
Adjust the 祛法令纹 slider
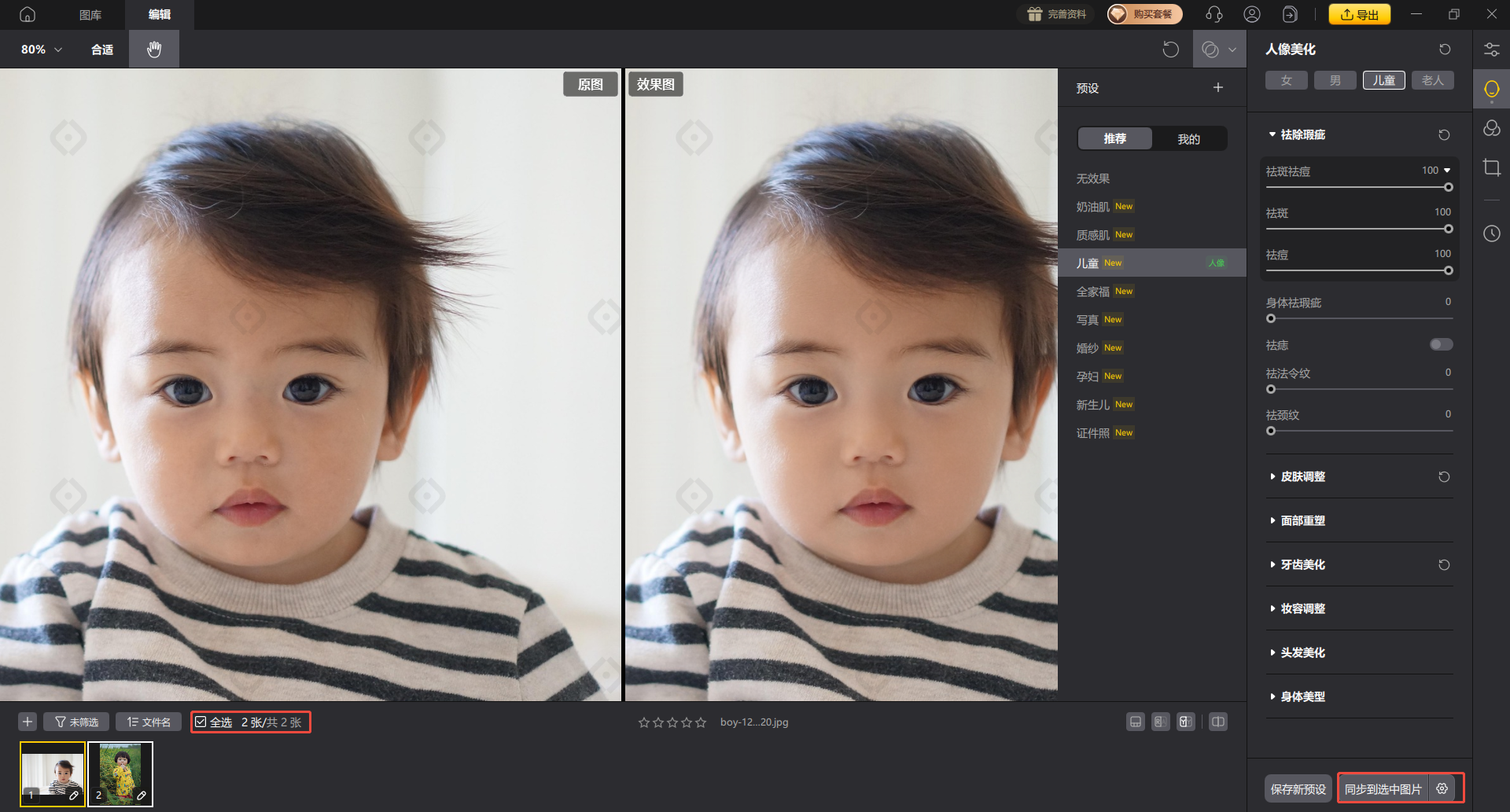click(x=1271, y=389)
